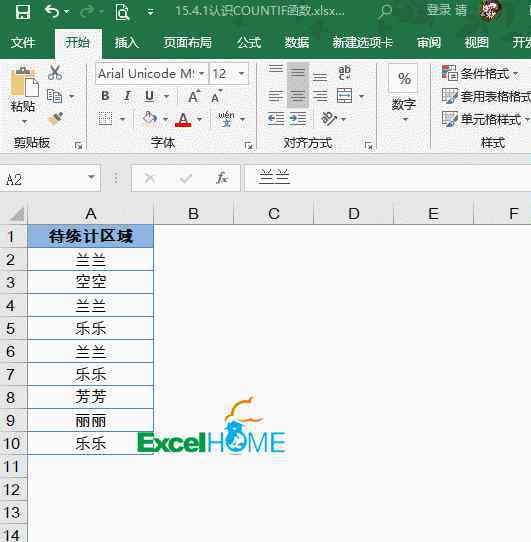Switch to the 页面布局 tab
Screen dimensions: 531x542
coord(187,43)
